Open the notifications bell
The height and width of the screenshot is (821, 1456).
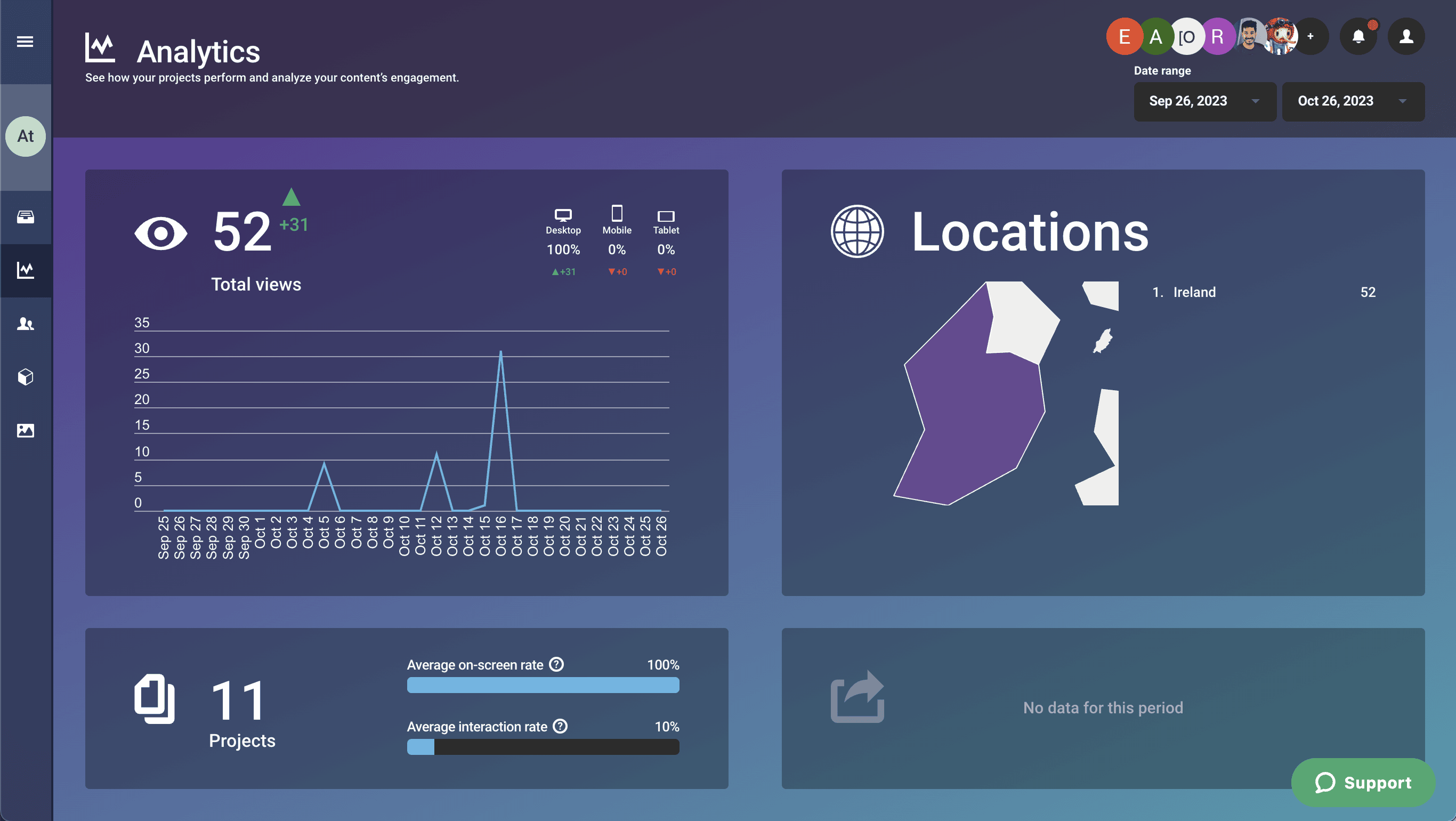1358,37
